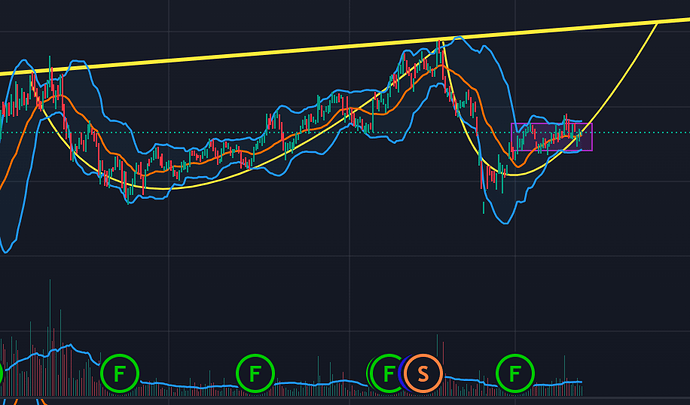Screen dimensions: 690x405
Task: Select the thick yellow rising trendline
Action: coord(345,46)
